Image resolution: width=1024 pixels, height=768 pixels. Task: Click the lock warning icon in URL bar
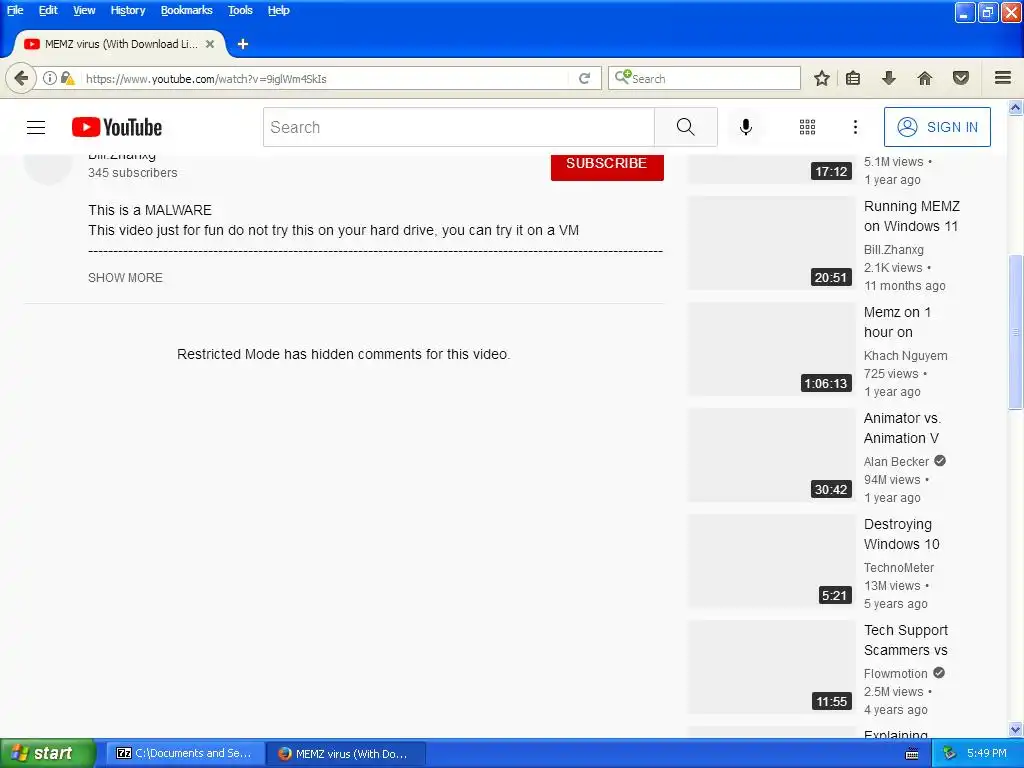(x=67, y=78)
